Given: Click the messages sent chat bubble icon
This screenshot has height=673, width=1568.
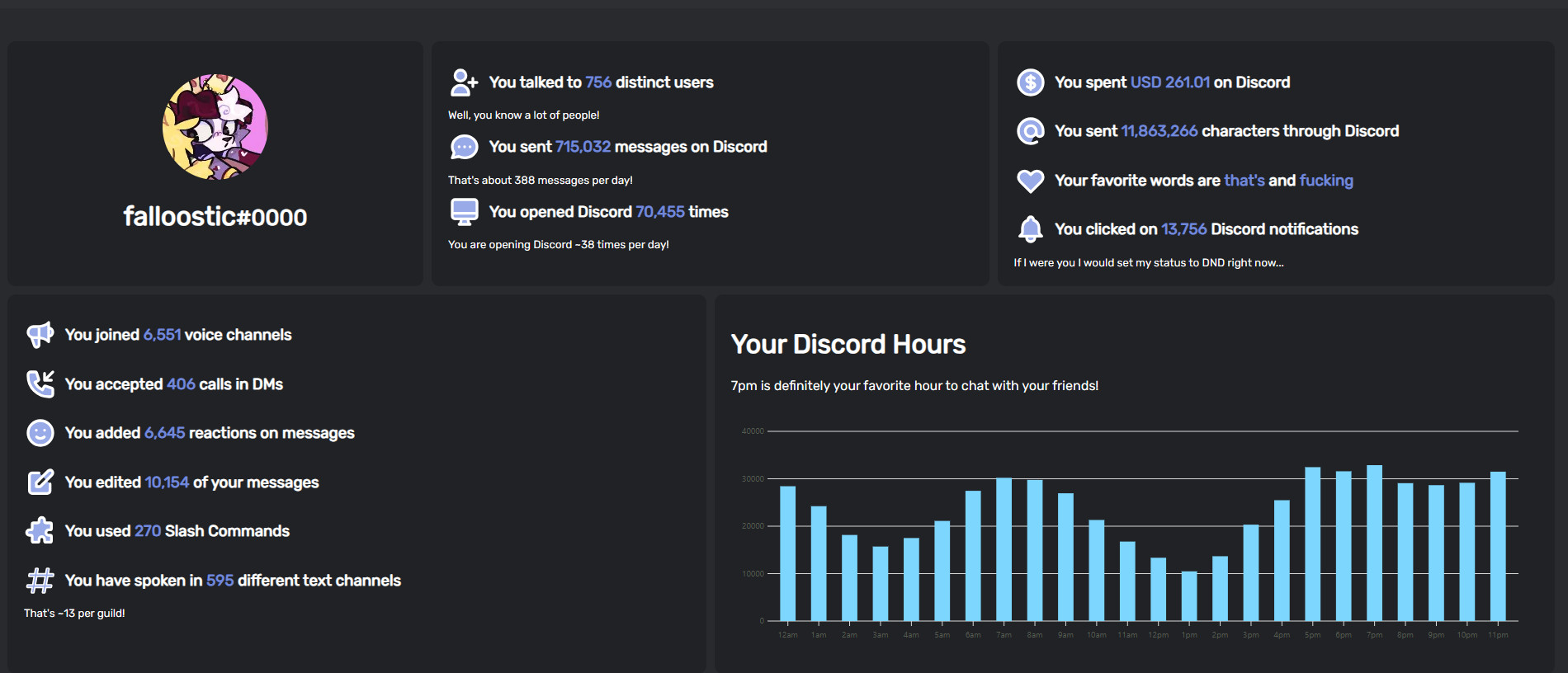Looking at the screenshot, I should 465,147.
